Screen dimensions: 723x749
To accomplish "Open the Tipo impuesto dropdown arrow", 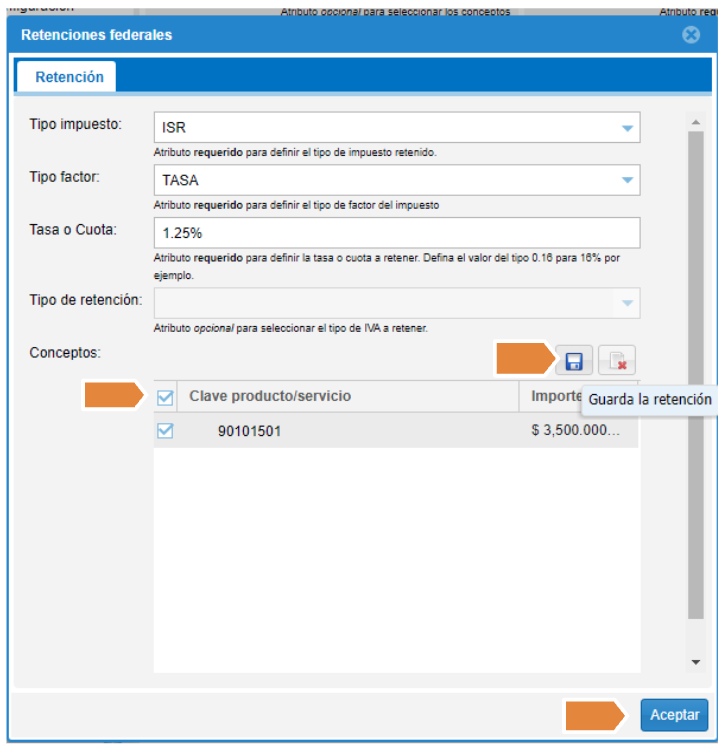I will point(627,128).
